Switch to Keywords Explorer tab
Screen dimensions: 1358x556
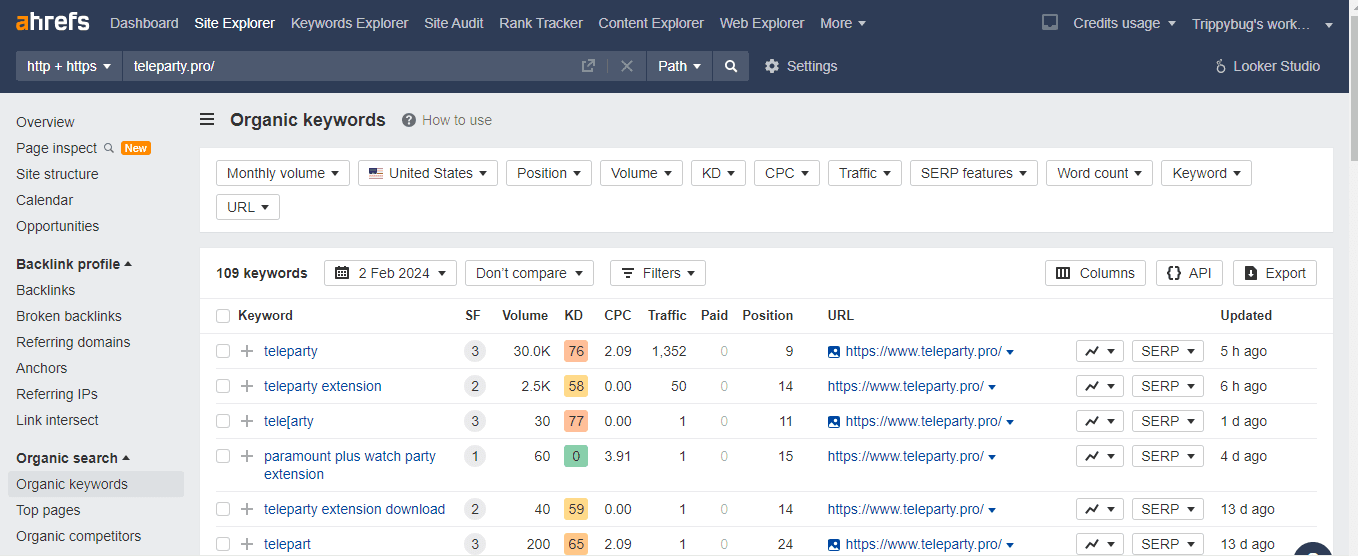click(x=349, y=23)
